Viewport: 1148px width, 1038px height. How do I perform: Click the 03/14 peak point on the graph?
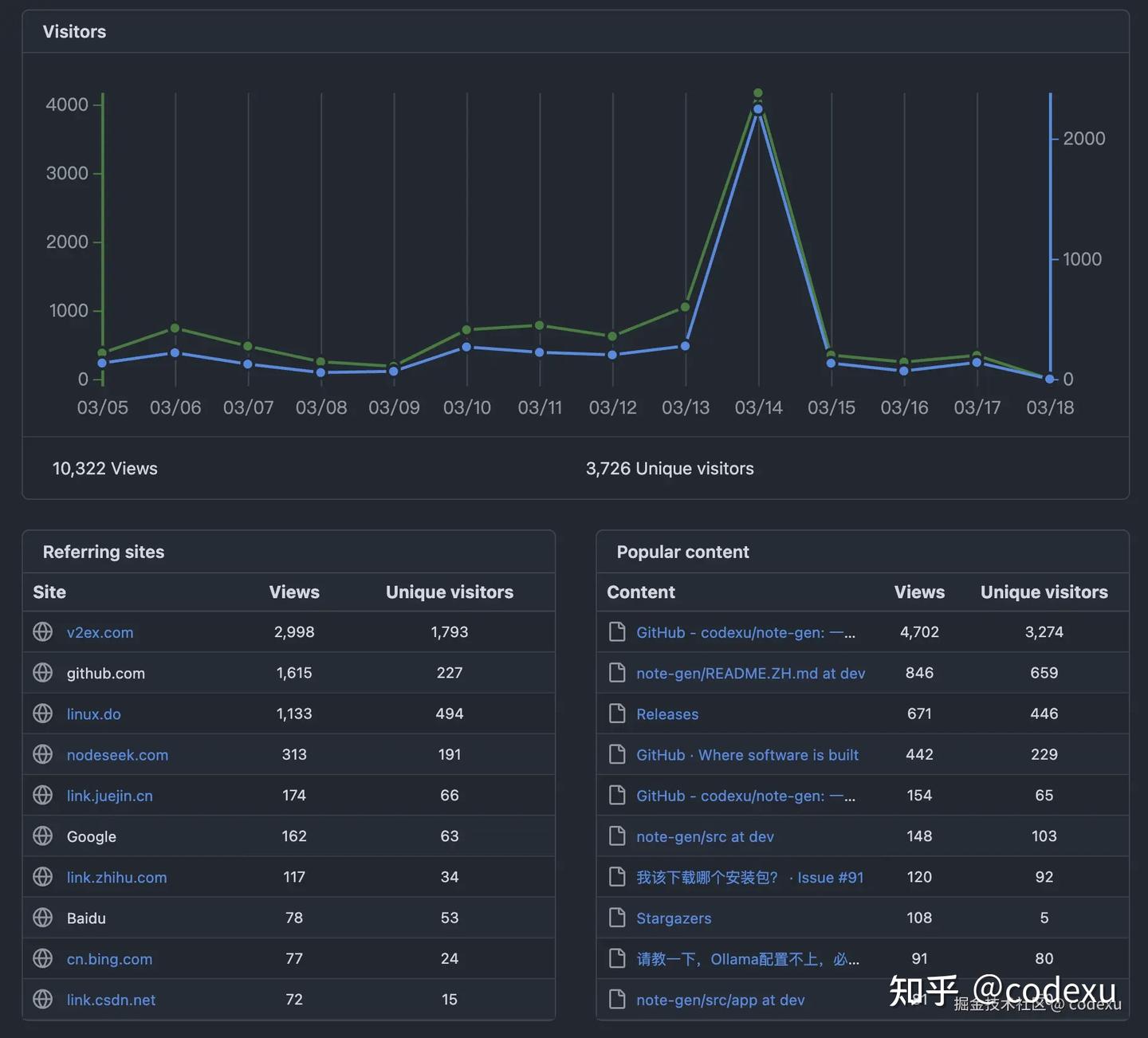point(758,93)
